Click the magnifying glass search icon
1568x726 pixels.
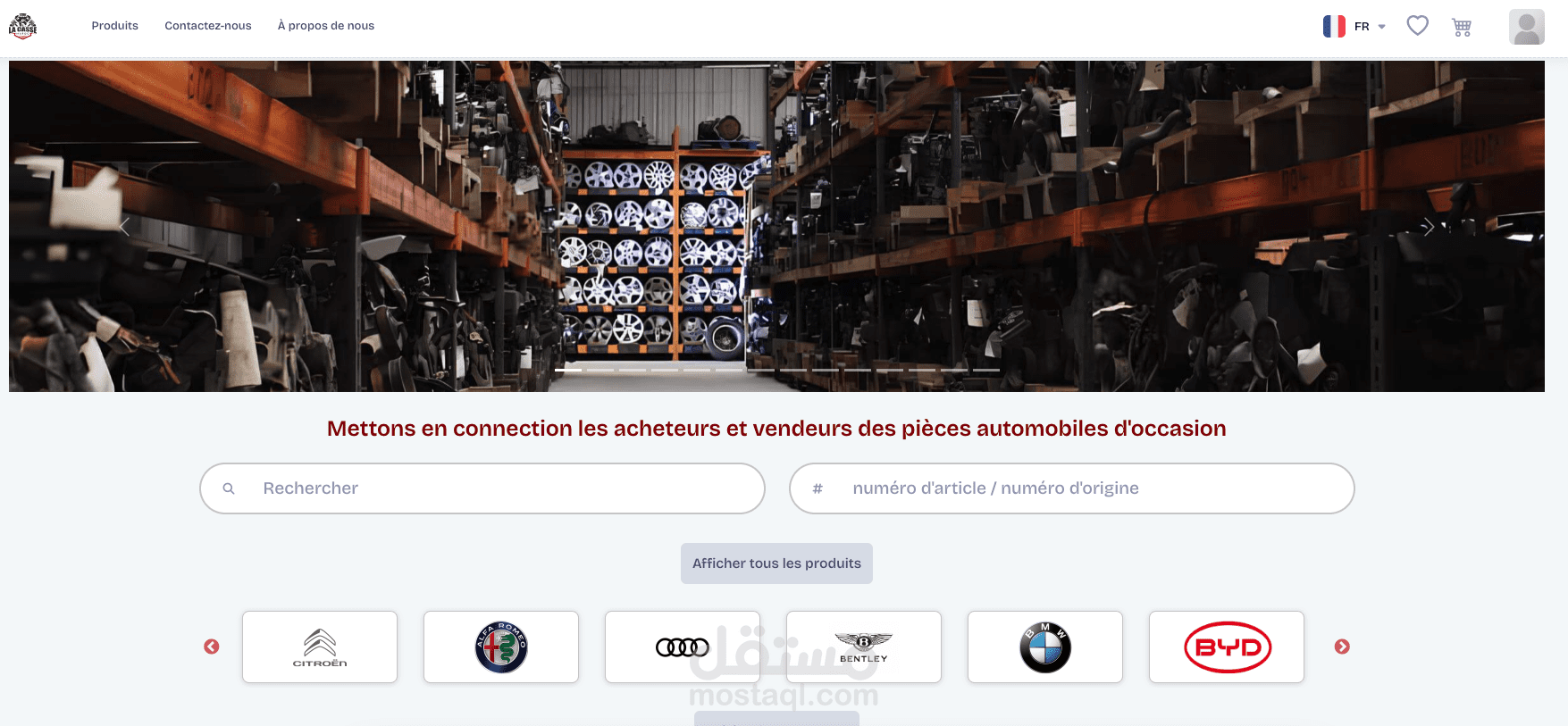[x=229, y=488]
